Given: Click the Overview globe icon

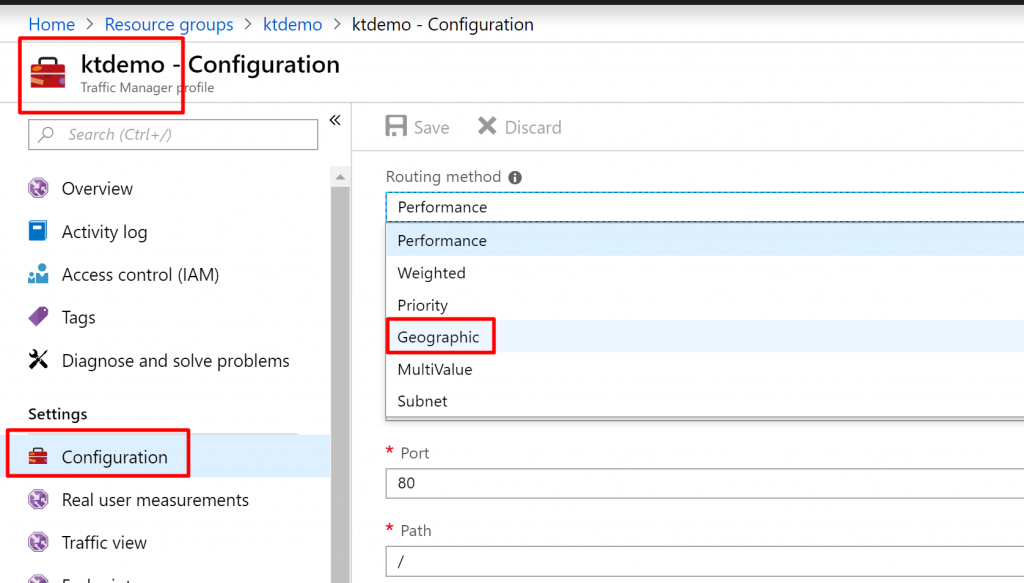Looking at the screenshot, I should tap(38, 188).
